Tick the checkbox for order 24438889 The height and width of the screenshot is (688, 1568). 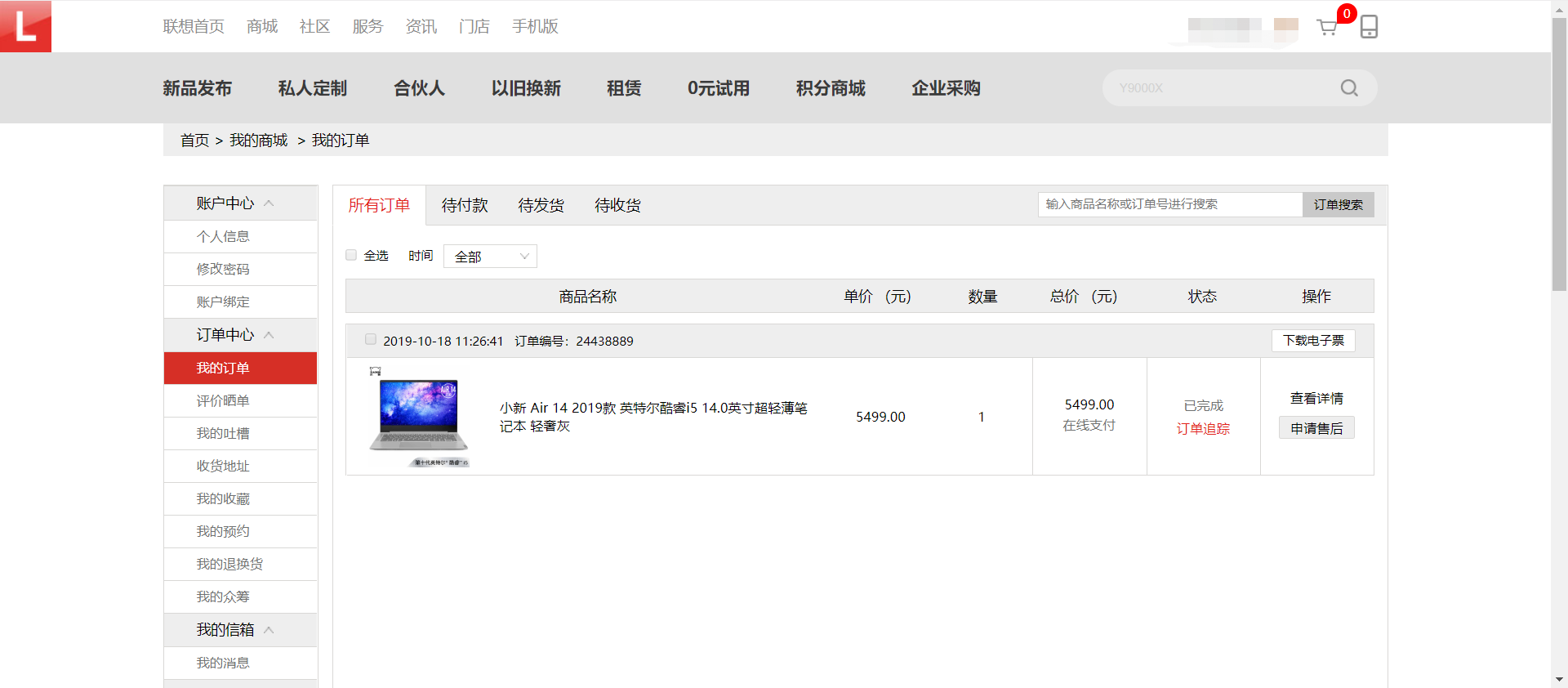(371, 339)
